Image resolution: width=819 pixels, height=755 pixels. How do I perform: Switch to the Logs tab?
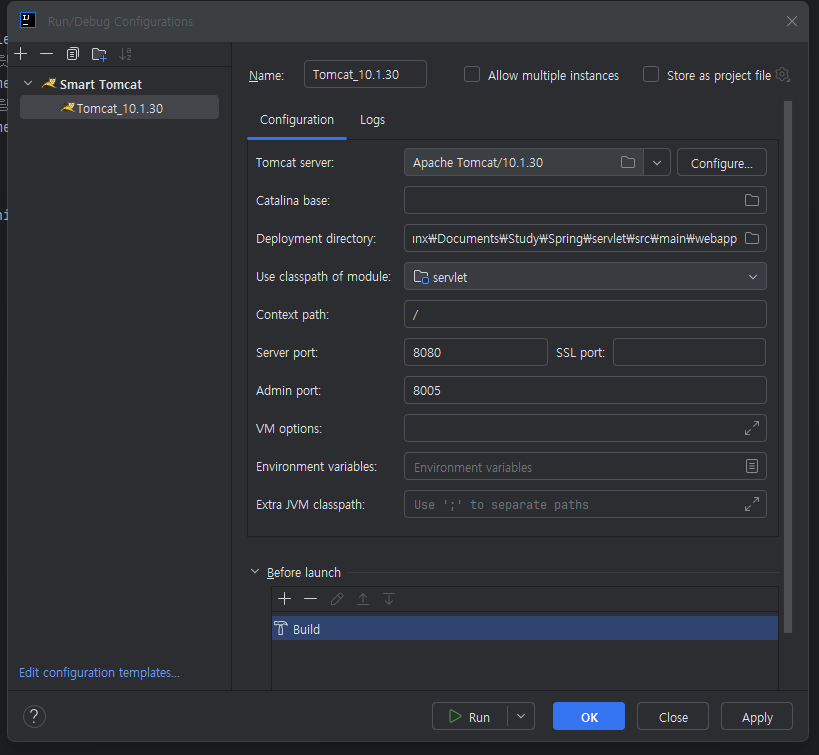(x=372, y=119)
